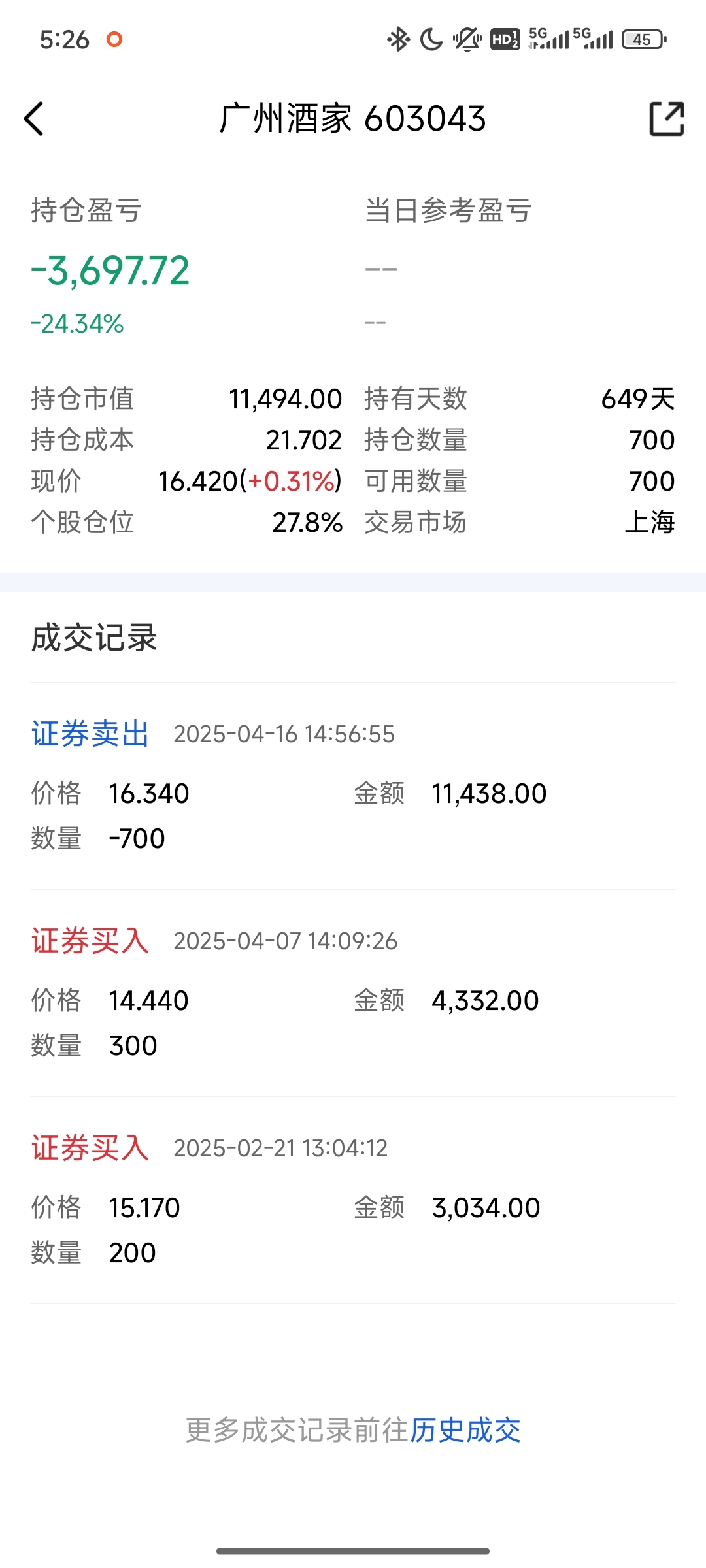This screenshot has height=1568, width=706.
Task: Tap the 广州酒家 603043 title
Action: click(x=352, y=119)
